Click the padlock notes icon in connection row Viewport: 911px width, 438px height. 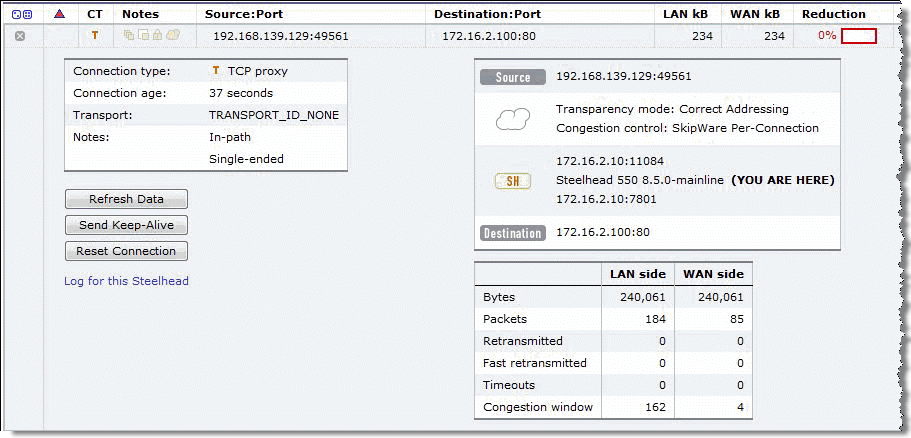click(x=158, y=36)
